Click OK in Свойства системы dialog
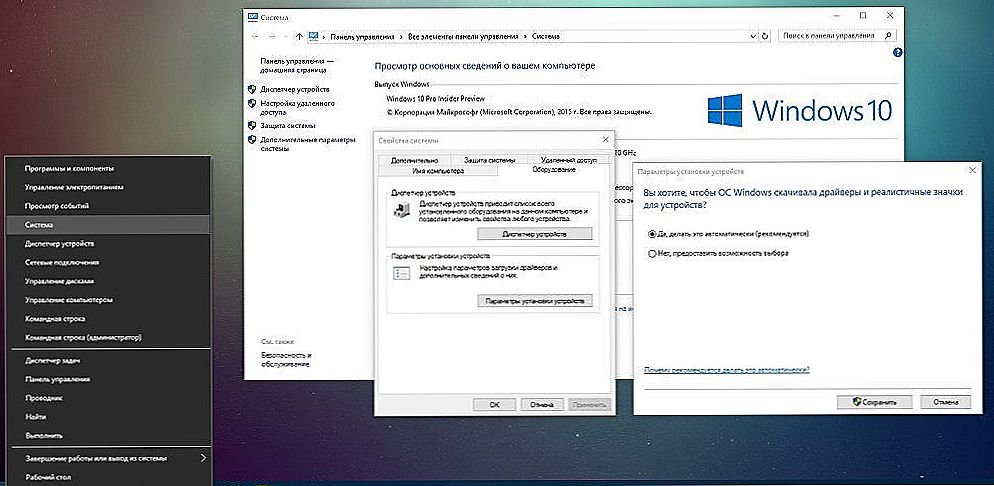Screen dimensions: 994x486 [x=494, y=404]
